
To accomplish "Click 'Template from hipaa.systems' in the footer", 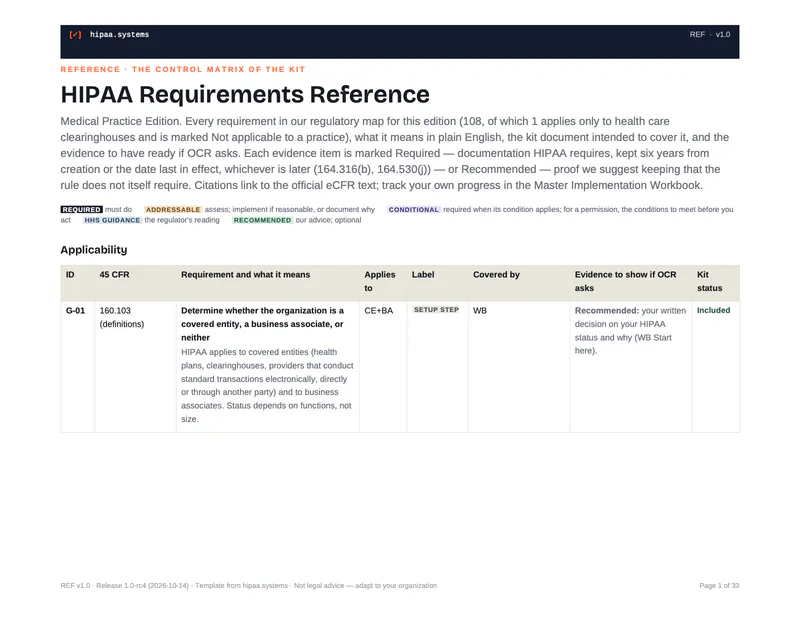I will tap(241, 586).
